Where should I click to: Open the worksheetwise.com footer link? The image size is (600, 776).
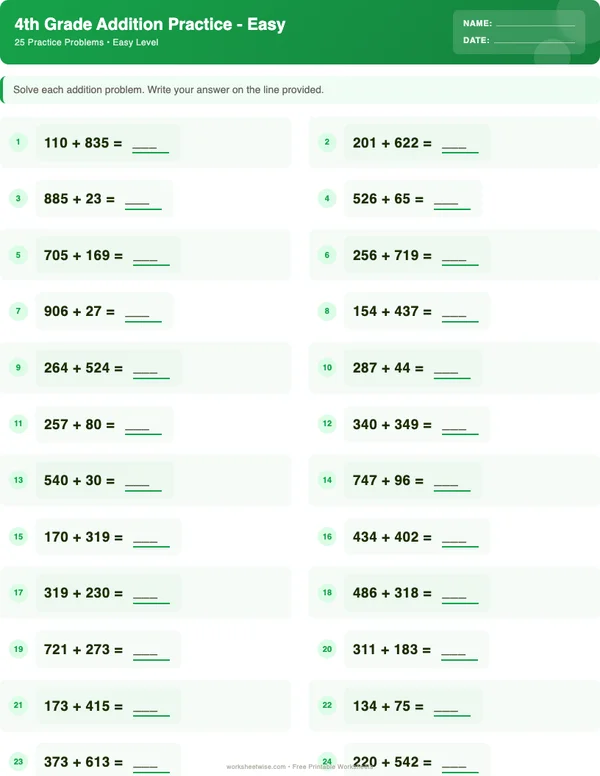(256, 767)
